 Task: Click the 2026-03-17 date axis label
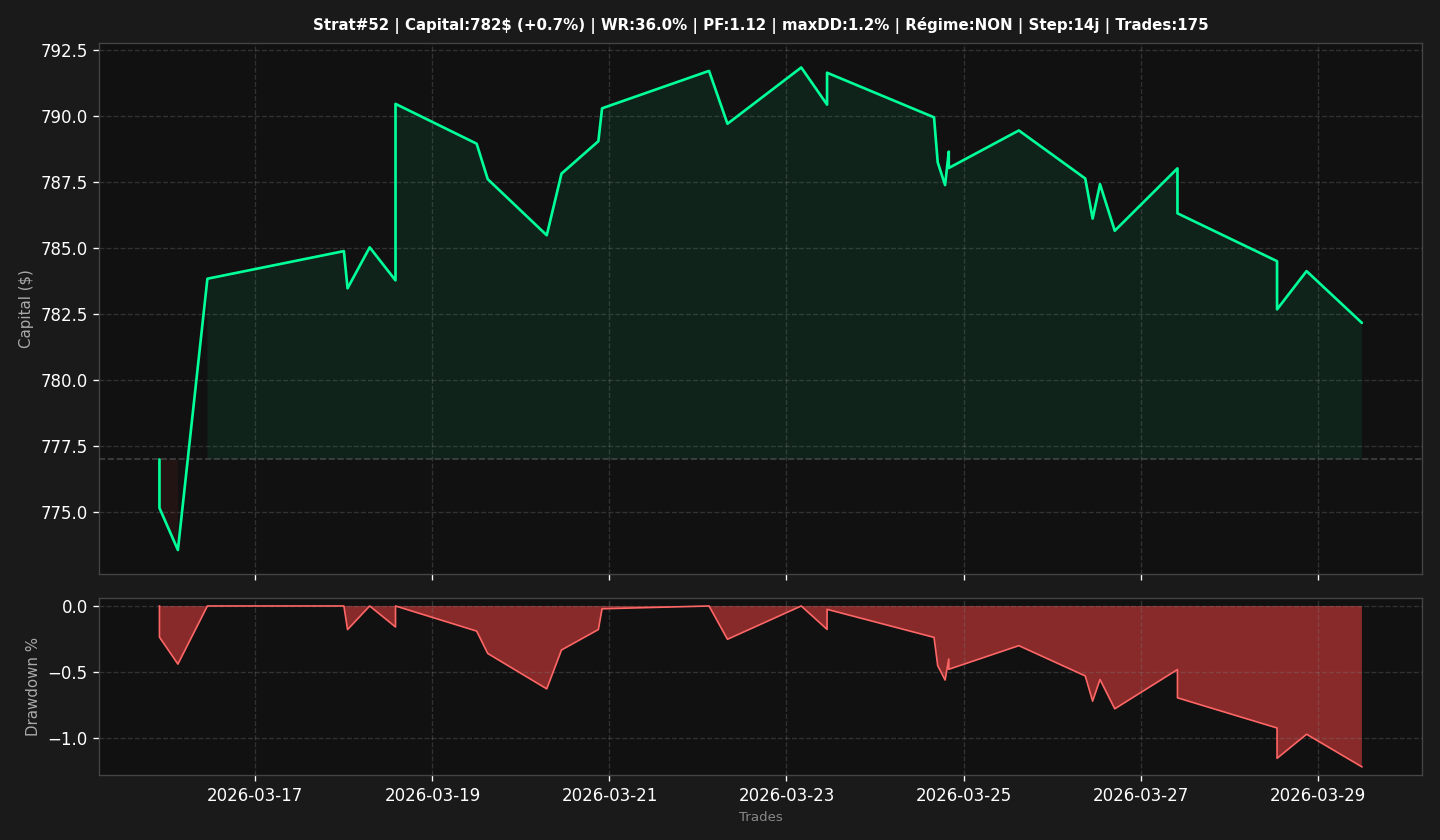pos(255,795)
